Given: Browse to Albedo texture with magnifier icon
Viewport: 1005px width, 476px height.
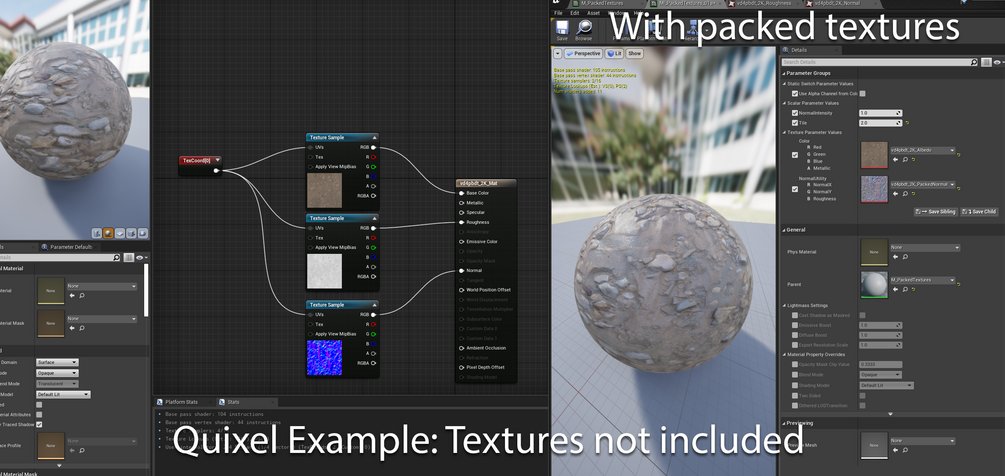Looking at the screenshot, I should pyautogui.click(x=905, y=160).
